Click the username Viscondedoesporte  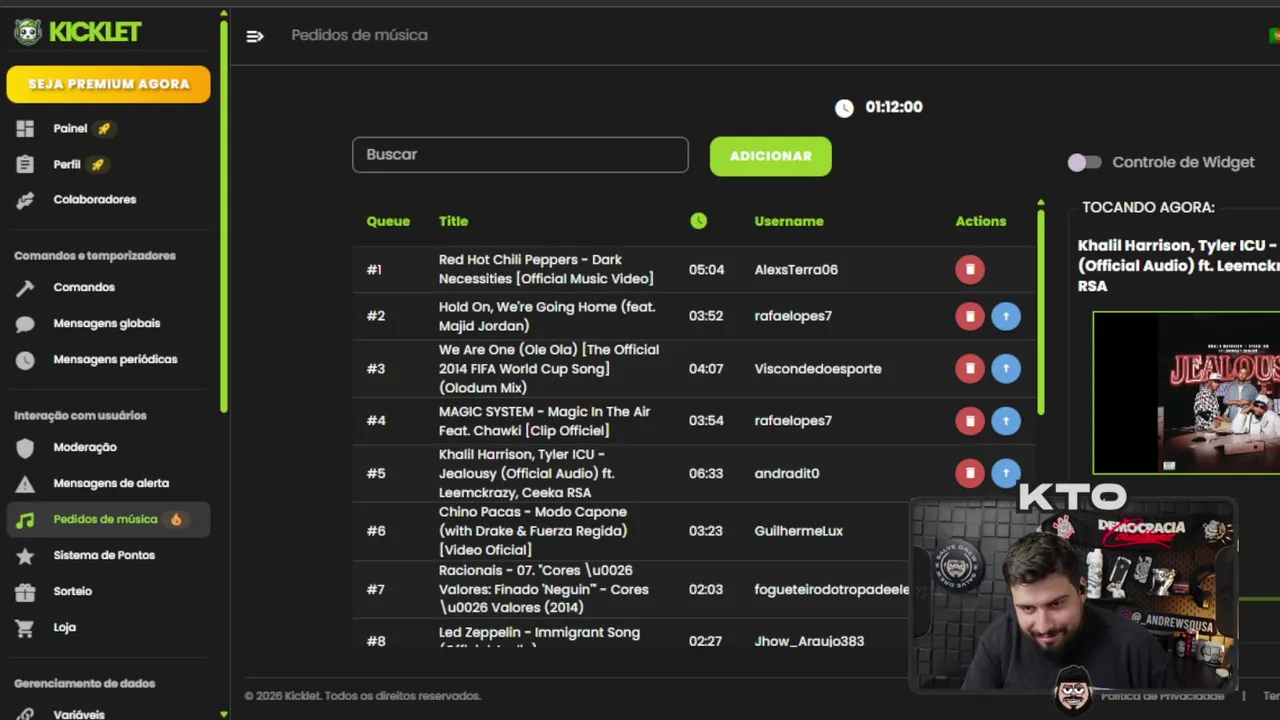click(818, 369)
